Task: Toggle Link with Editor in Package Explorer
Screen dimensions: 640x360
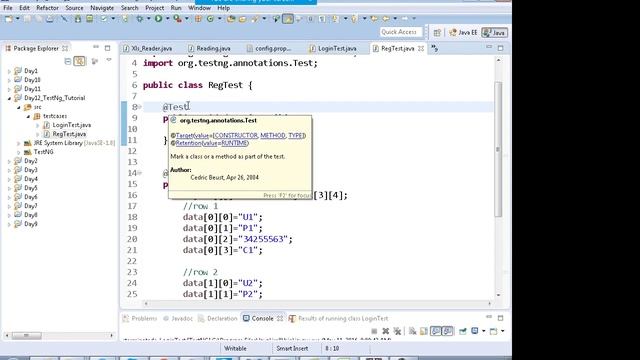Action: click(x=80, y=61)
